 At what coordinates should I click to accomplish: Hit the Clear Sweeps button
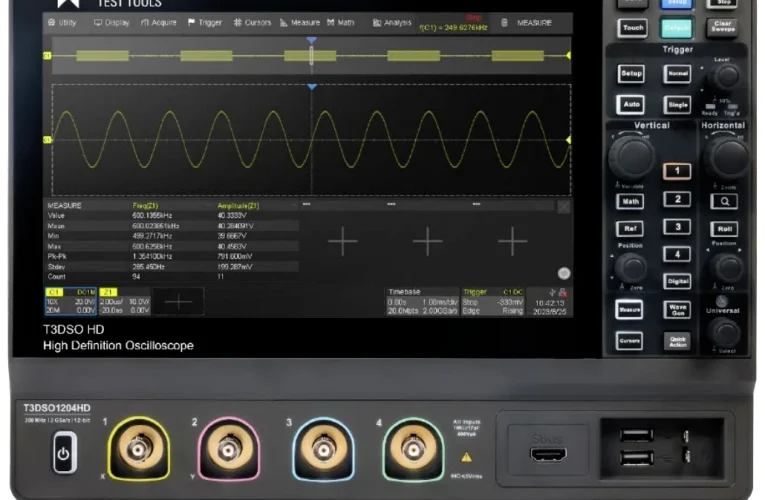click(x=723, y=26)
